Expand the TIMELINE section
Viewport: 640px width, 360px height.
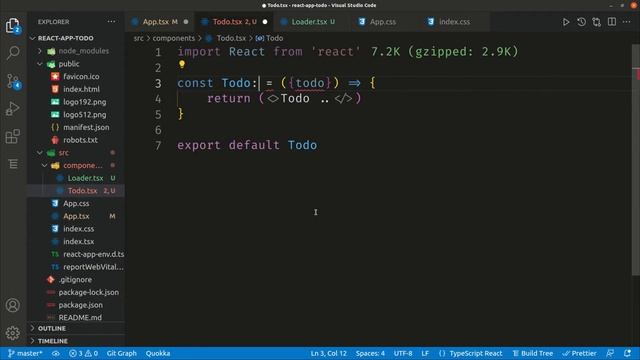(53, 341)
